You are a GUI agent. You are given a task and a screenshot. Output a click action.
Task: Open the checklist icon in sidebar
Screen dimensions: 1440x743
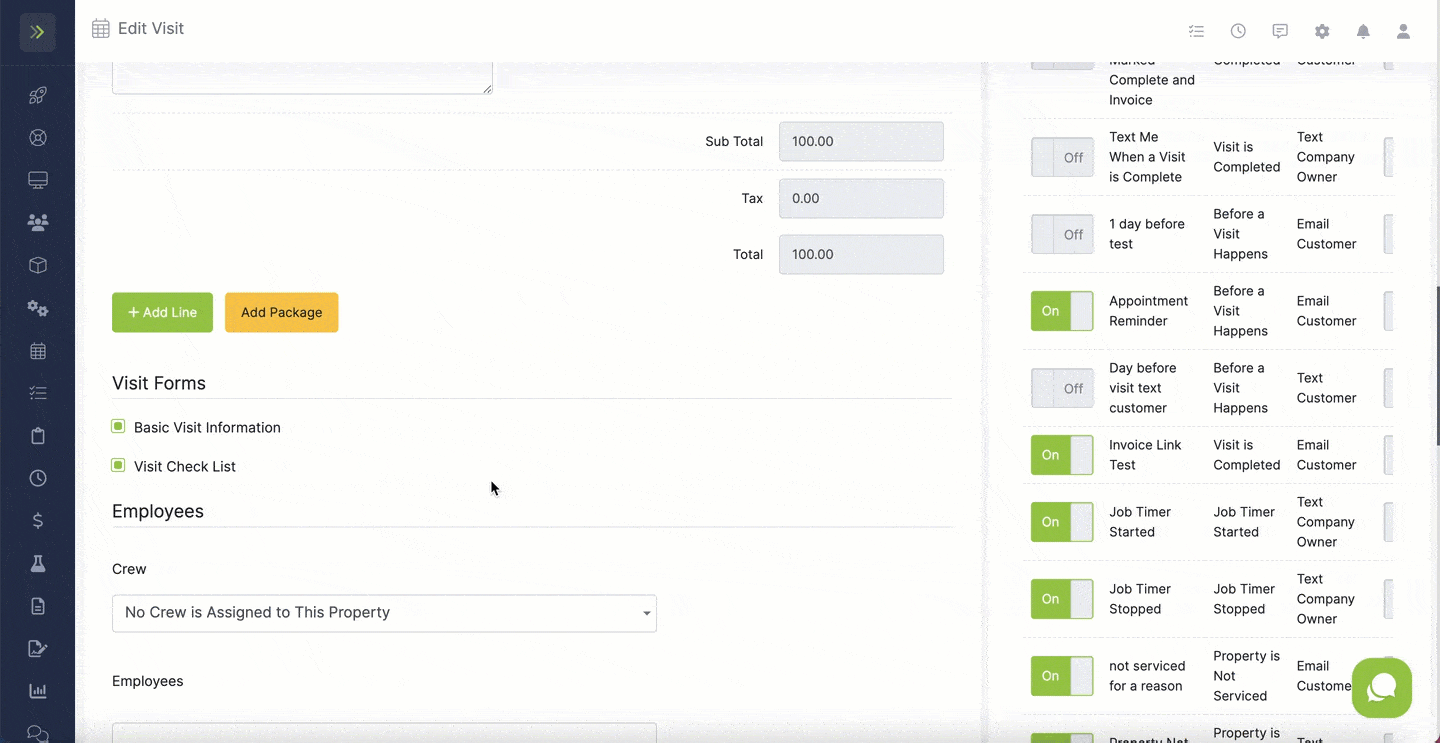(x=37, y=393)
